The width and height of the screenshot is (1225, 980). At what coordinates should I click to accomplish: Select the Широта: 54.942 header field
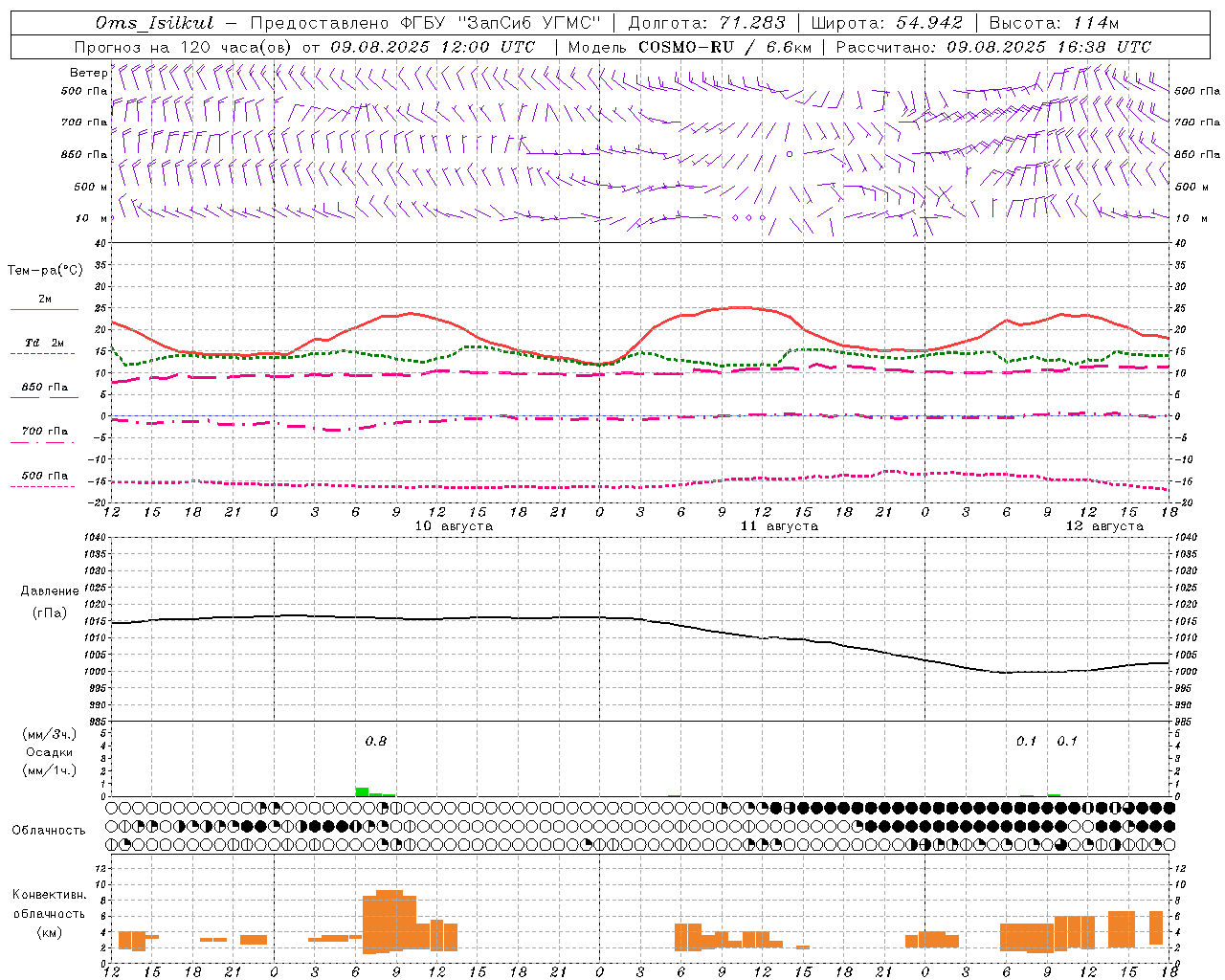(x=886, y=23)
